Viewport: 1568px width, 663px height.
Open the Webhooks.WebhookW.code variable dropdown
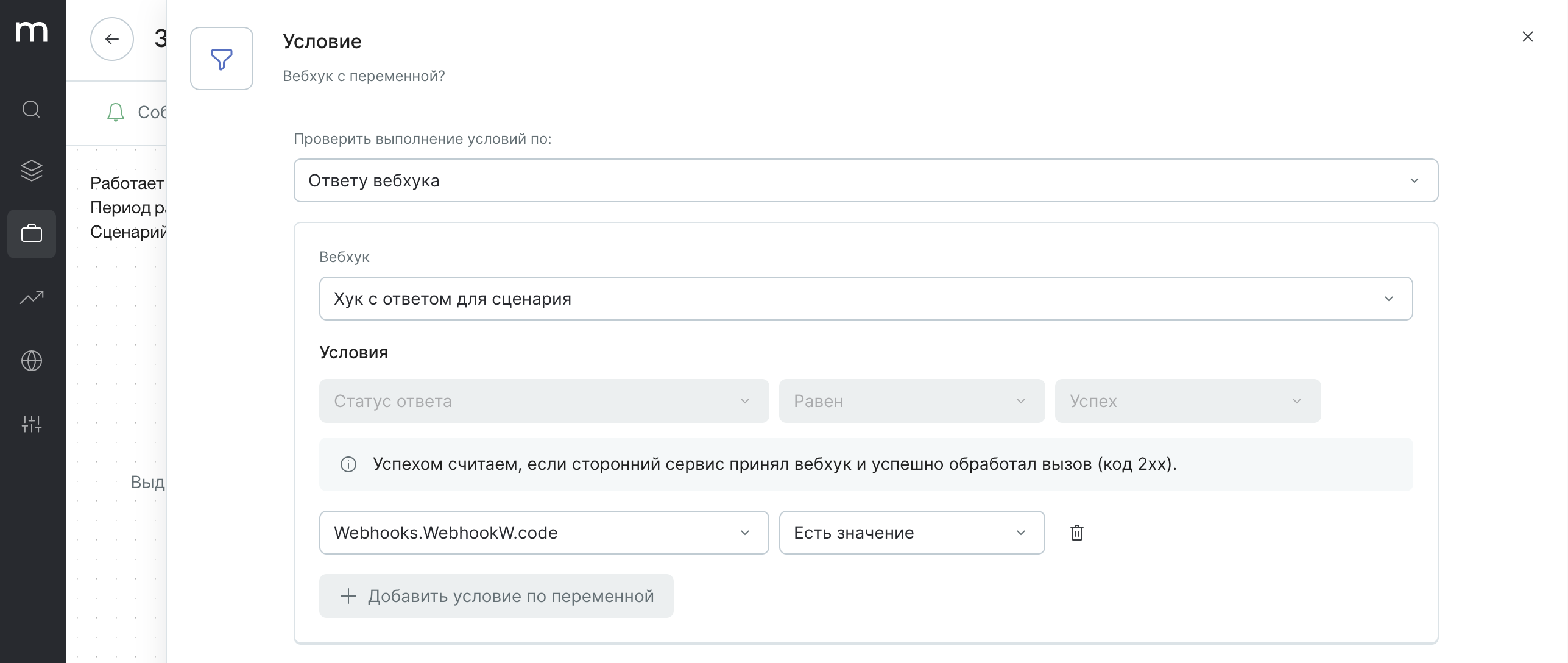544,533
